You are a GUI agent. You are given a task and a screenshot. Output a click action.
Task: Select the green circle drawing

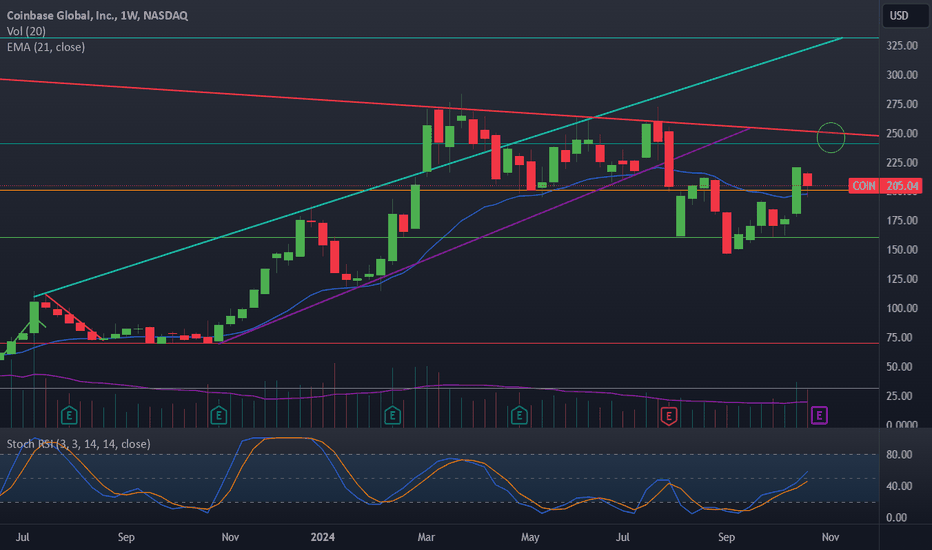(831, 137)
